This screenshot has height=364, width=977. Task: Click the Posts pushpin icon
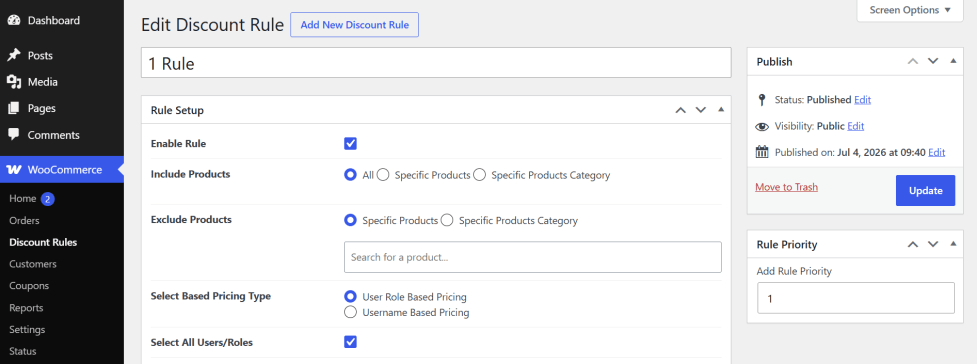[x=14, y=55]
